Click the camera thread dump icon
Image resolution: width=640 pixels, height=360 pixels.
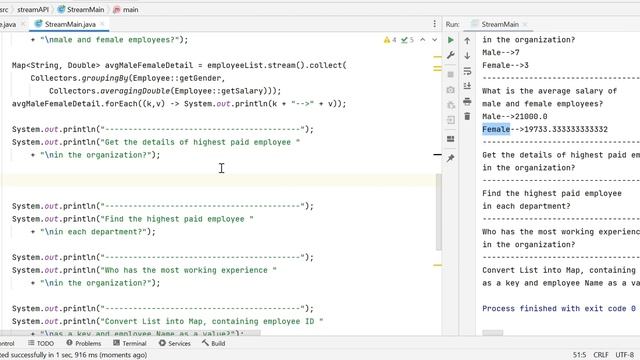(x=451, y=90)
